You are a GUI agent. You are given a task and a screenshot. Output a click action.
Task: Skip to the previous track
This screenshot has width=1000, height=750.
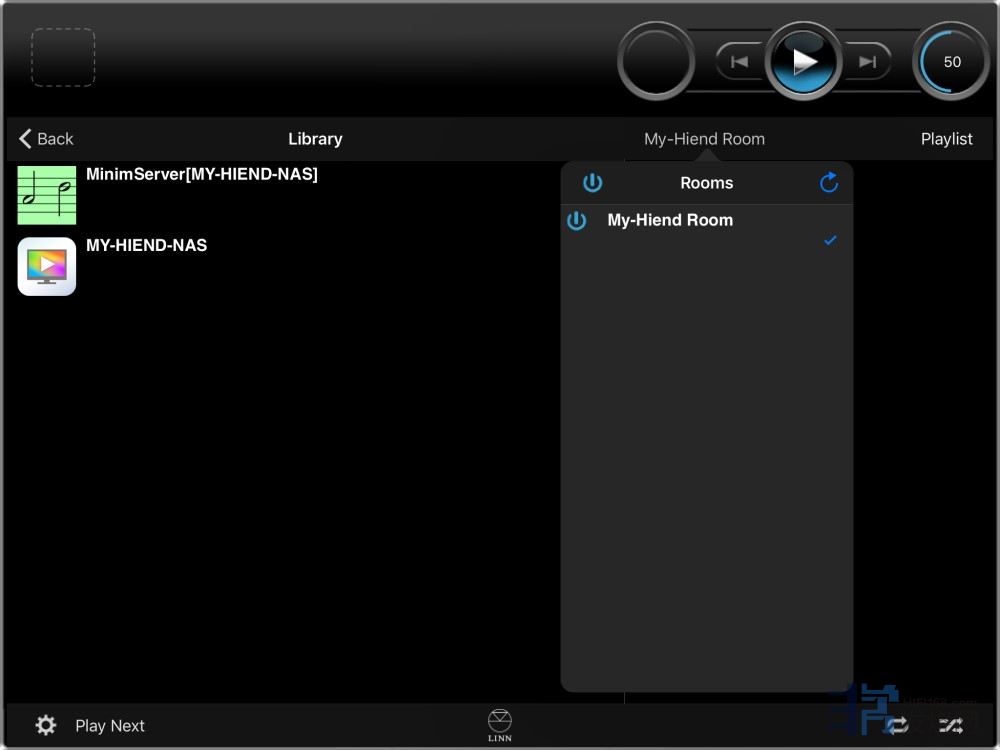(739, 62)
